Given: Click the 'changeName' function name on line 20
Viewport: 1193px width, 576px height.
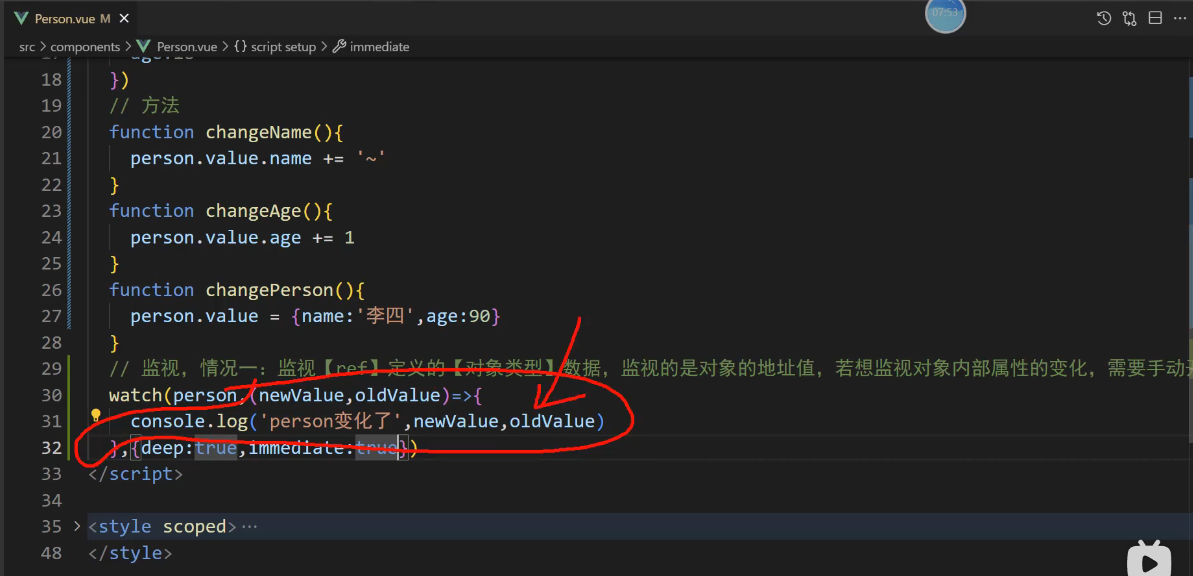Looking at the screenshot, I should click(259, 132).
